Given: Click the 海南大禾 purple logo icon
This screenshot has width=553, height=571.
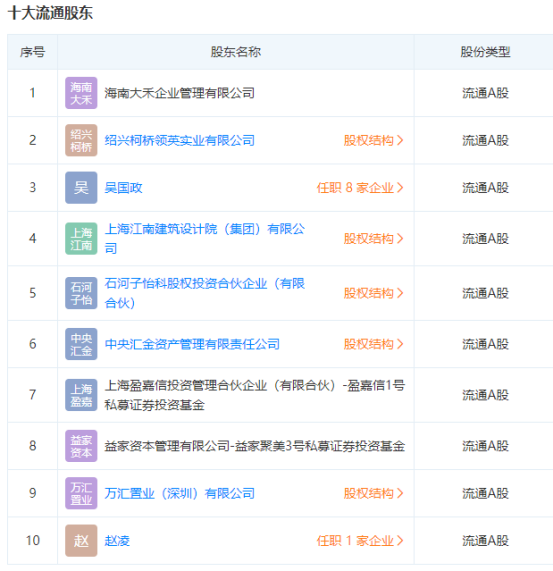Looking at the screenshot, I should pos(81,93).
